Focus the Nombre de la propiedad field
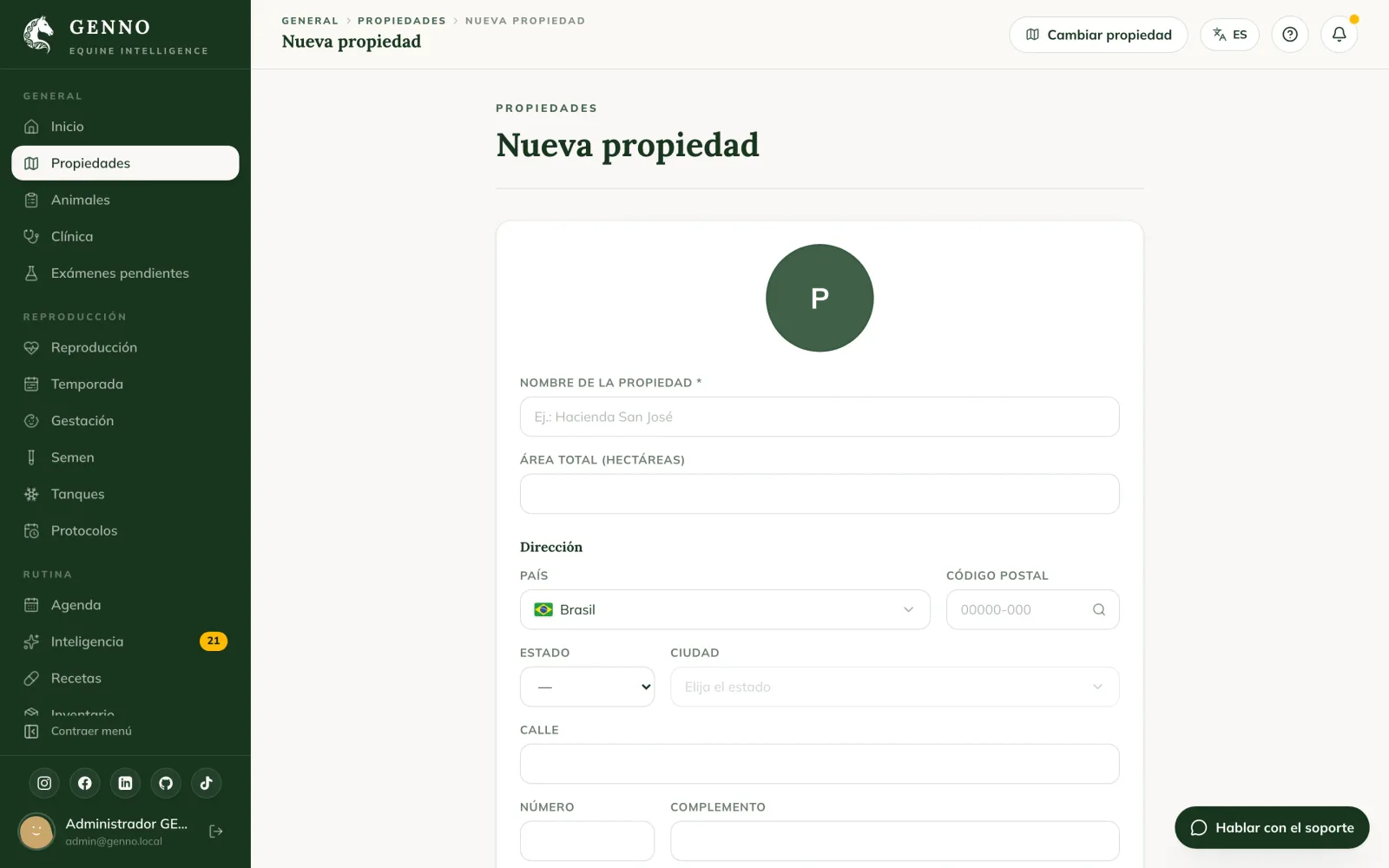Screen dimensions: 1389x868 point(820,417)
